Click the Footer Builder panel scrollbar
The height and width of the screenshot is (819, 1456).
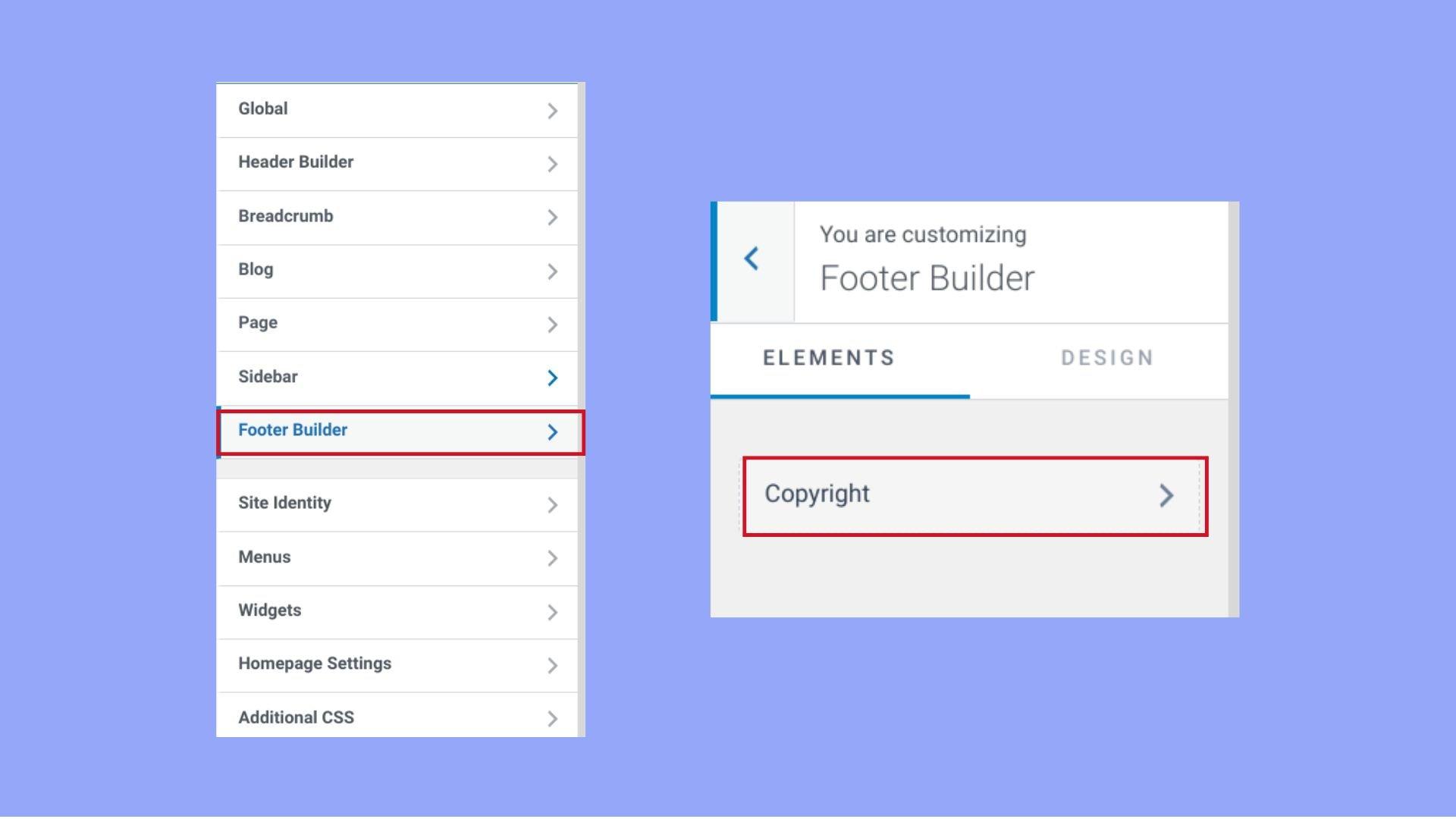pos(1234,409)
